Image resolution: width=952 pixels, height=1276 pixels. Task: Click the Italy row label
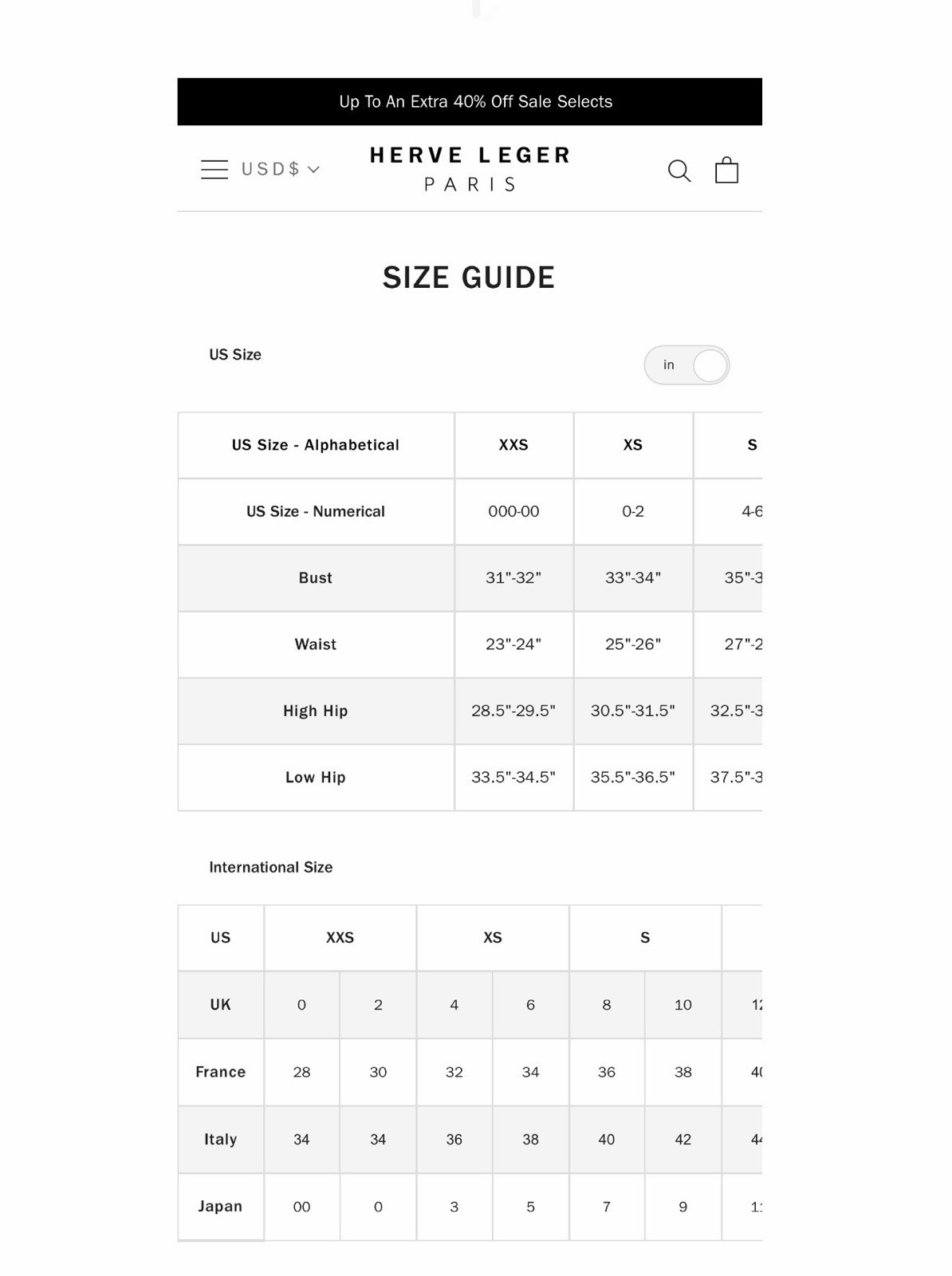[221, 1139]
